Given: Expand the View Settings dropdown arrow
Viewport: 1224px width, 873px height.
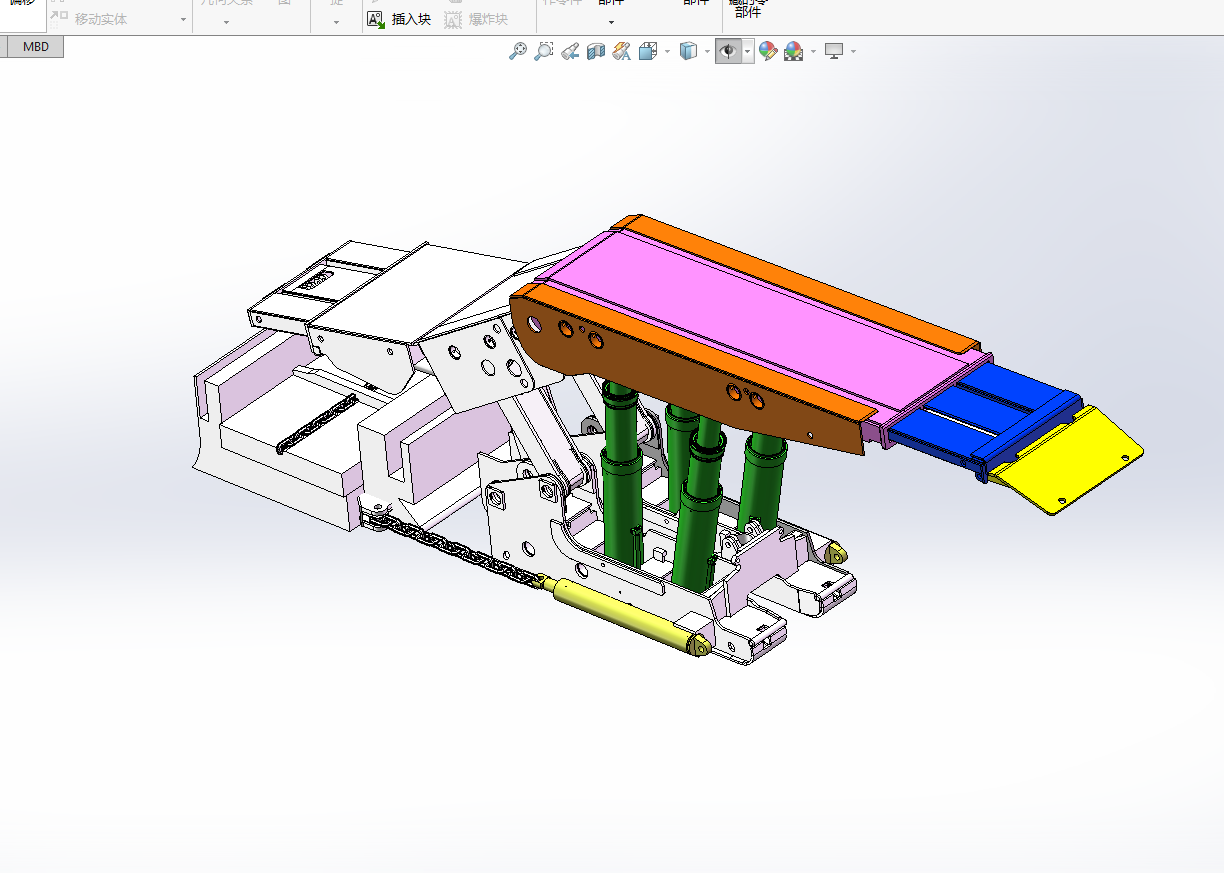Looking at the screenshot, I should 853,52.
